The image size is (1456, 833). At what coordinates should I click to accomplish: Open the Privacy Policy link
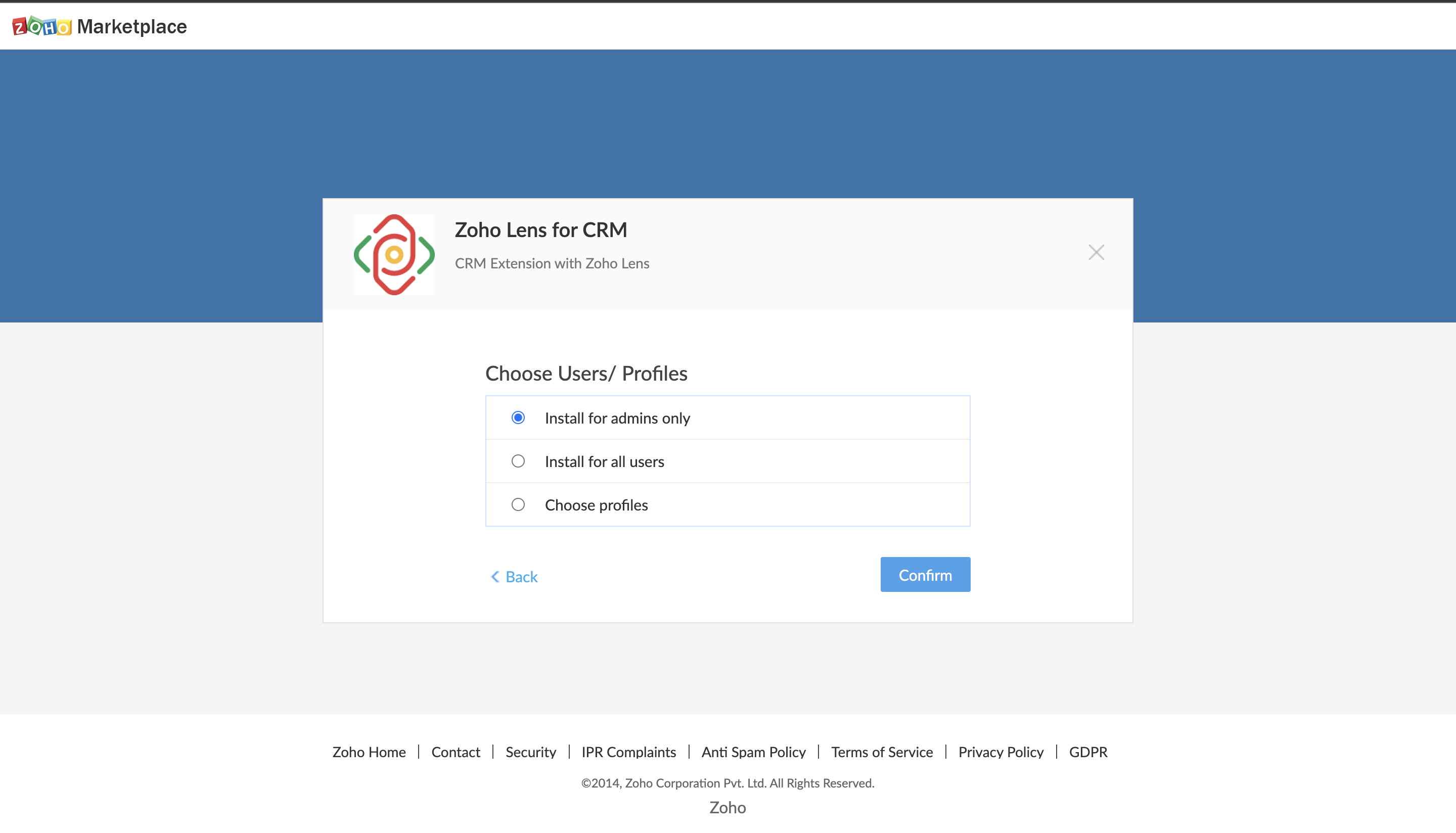(x=1000, y=752)
